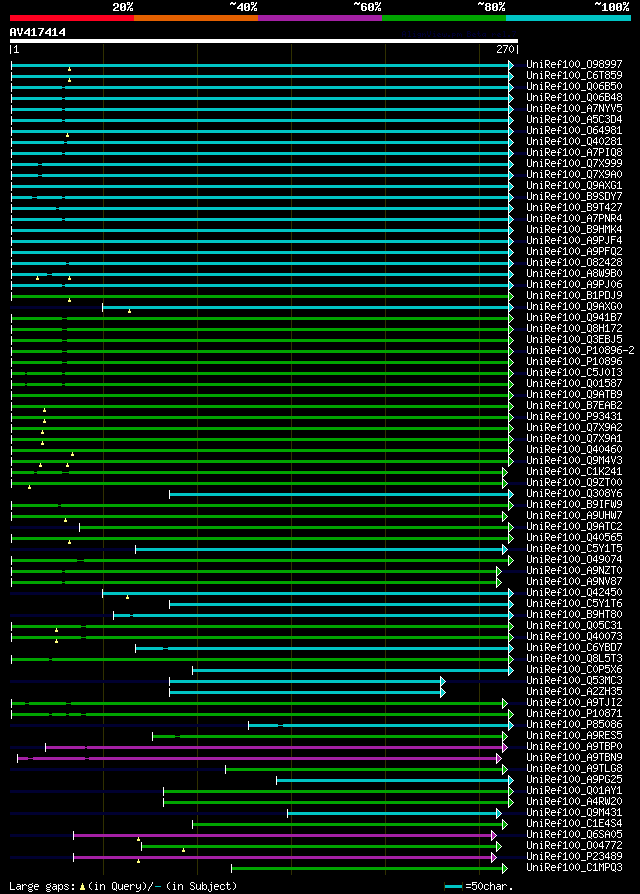Select hit UniRef100_Q941B7
Screen dimensions: 640x894
574,318
